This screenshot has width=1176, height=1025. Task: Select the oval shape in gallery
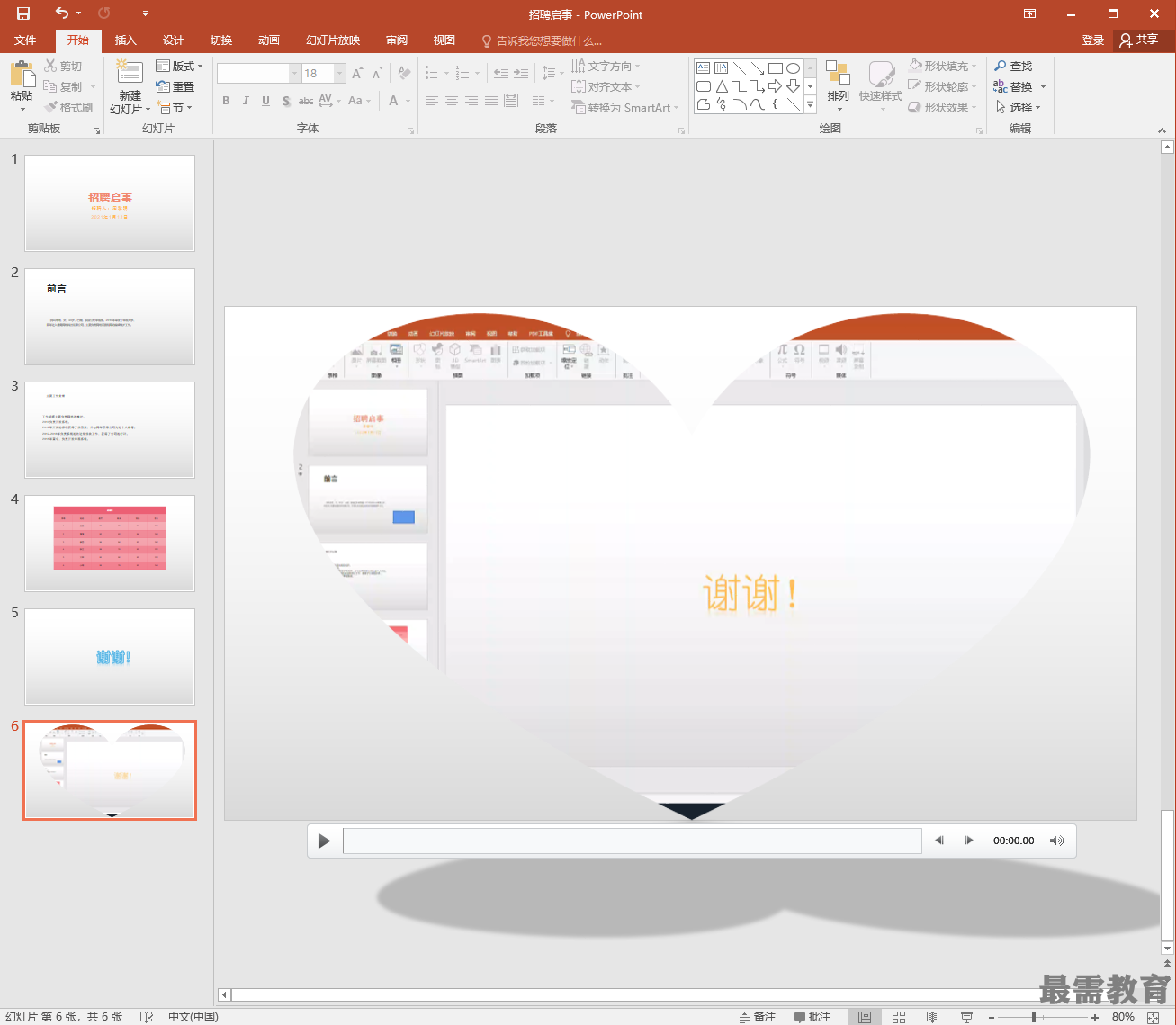pos(793,67)
